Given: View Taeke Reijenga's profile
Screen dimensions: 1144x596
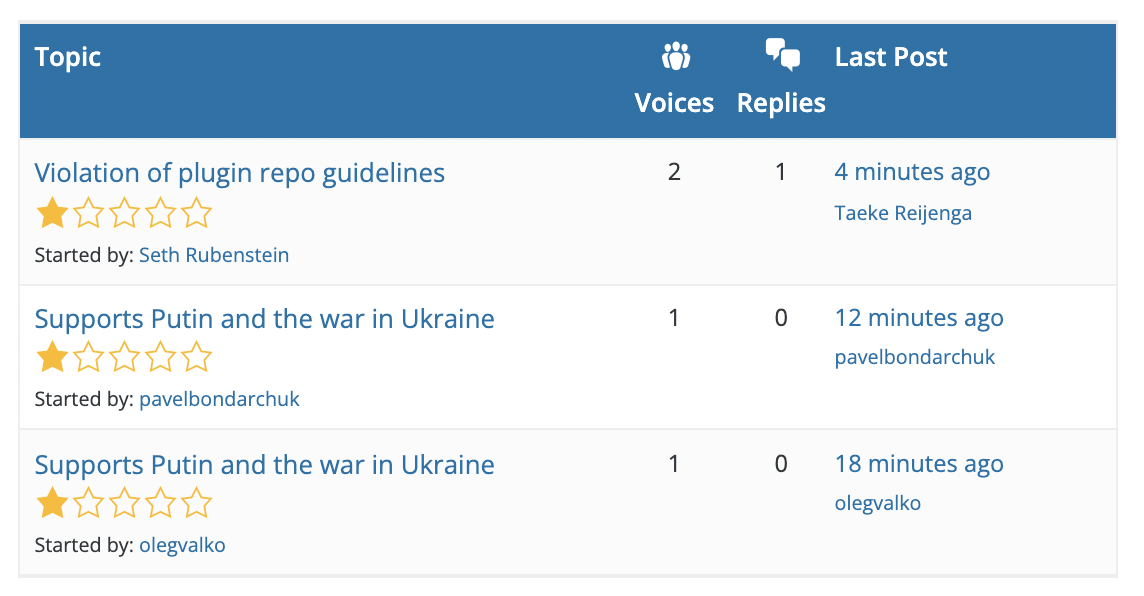Looking at the screenshot, I should point(903,213).
